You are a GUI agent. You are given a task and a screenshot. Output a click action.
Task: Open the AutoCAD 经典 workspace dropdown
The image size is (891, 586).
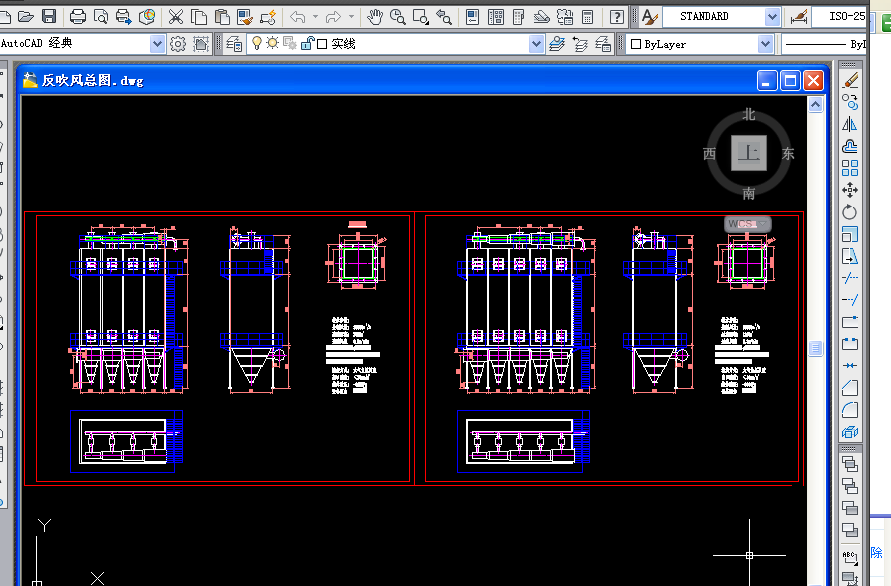(x=157, y=44)
